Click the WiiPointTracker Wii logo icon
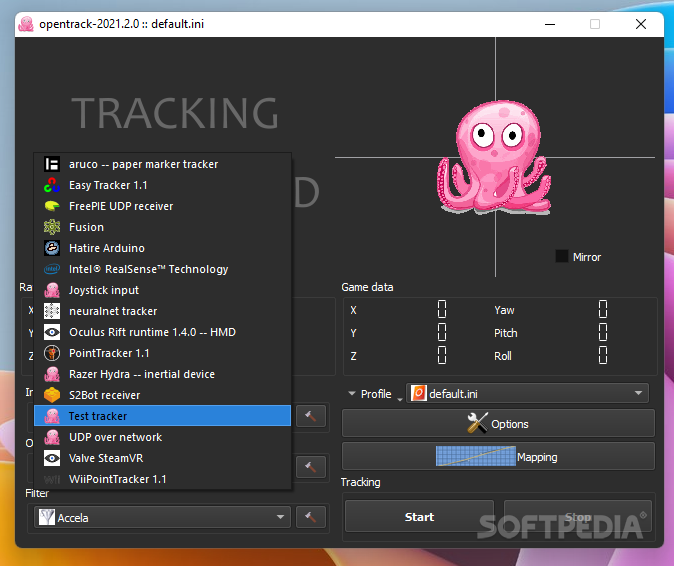This screenshot has height=566, width=674. pyautogui.click(x=52, y=479)
